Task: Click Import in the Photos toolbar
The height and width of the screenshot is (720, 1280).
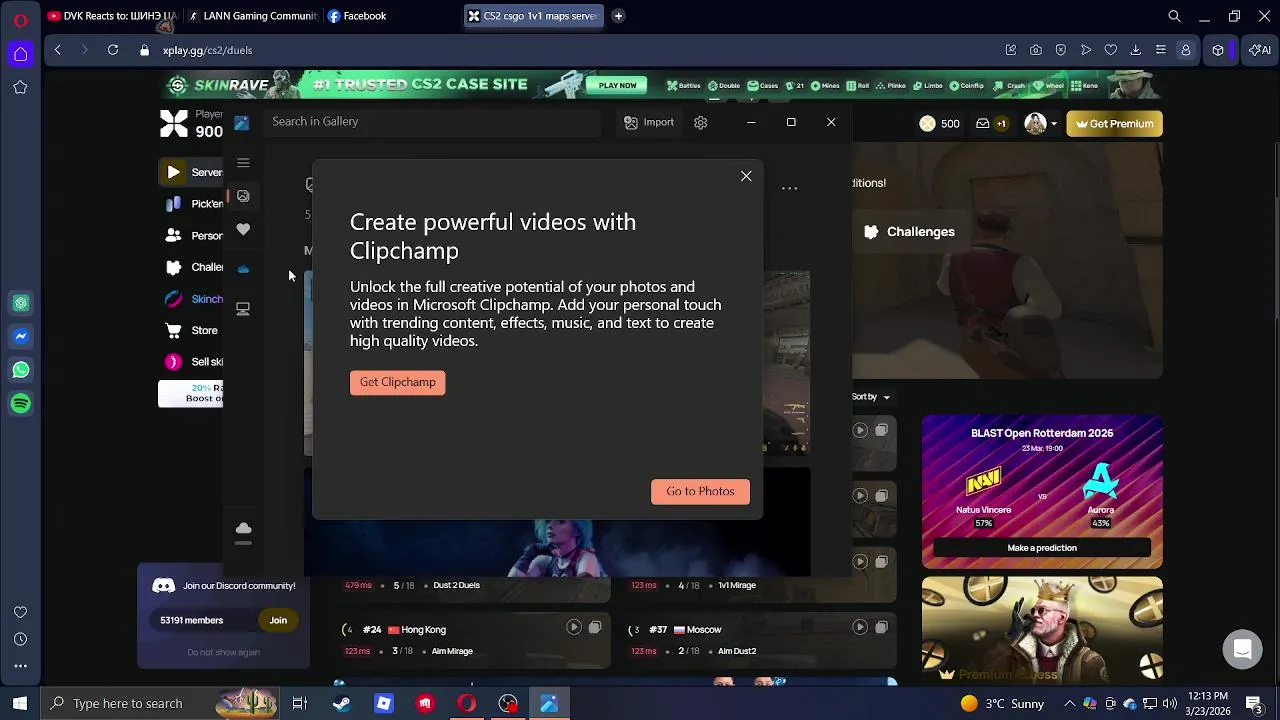Action: tap(649, 122)
